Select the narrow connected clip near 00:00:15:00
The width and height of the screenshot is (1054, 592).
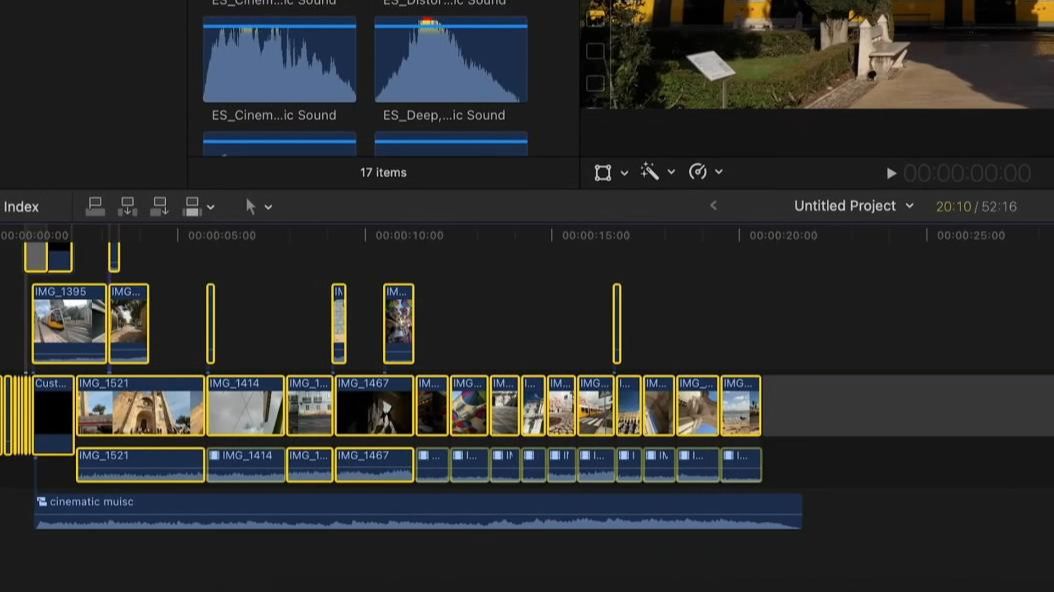(x=616, y=323)
